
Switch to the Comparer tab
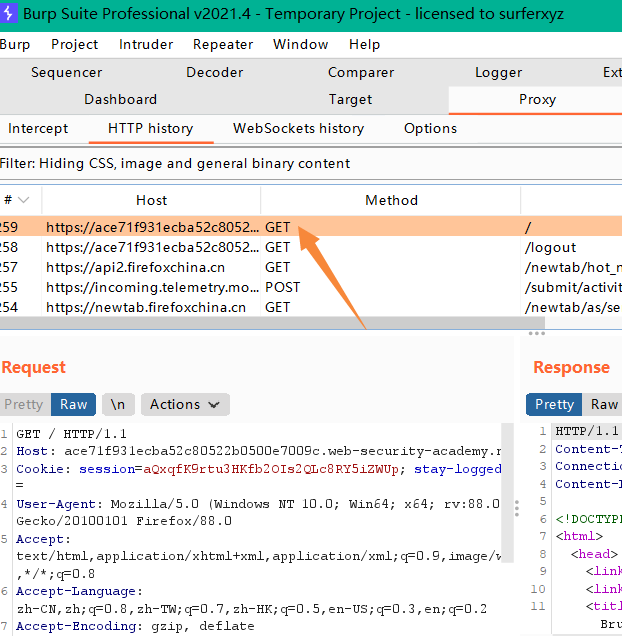361,72
